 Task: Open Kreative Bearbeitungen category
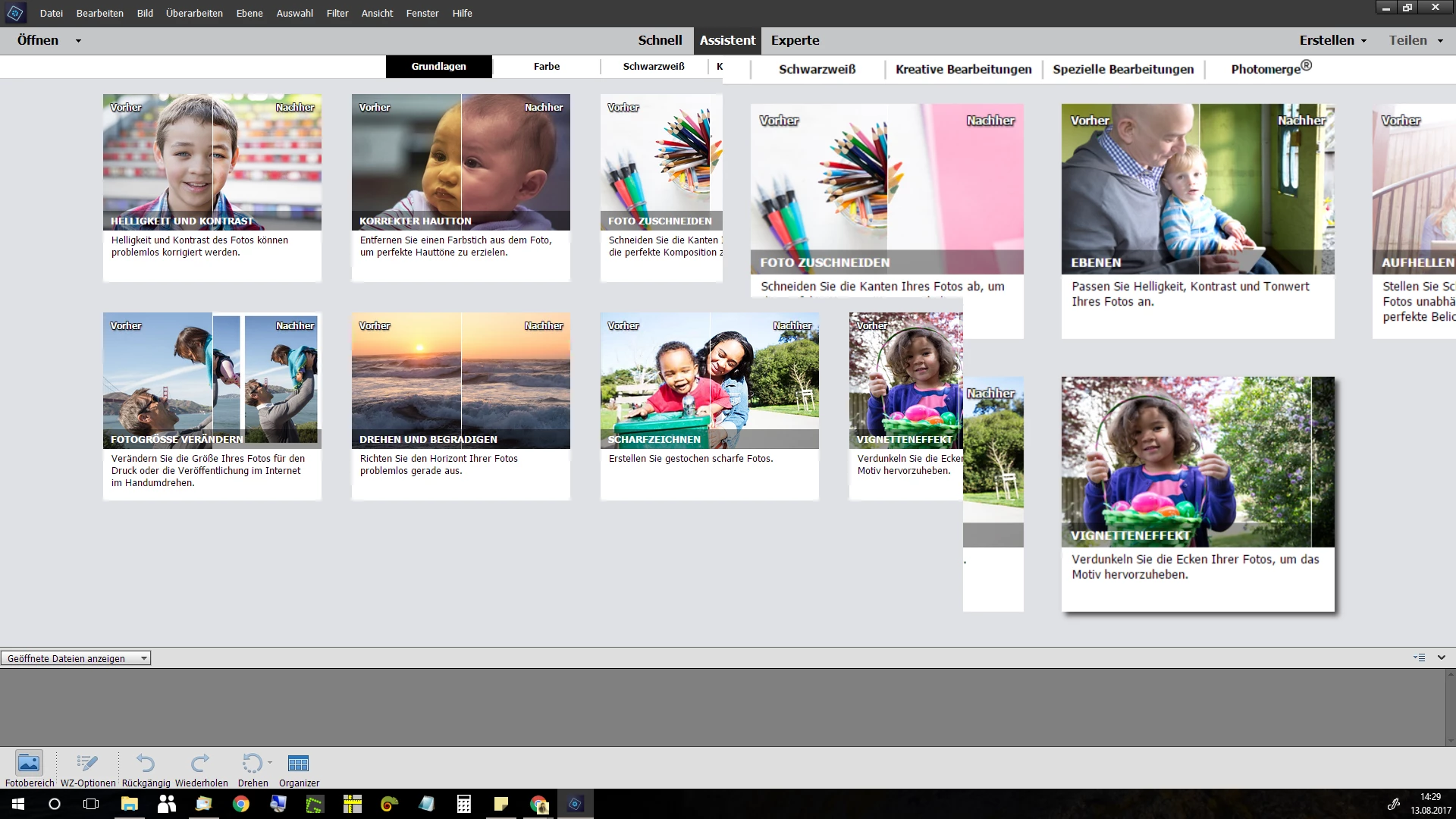click(963, 69)
